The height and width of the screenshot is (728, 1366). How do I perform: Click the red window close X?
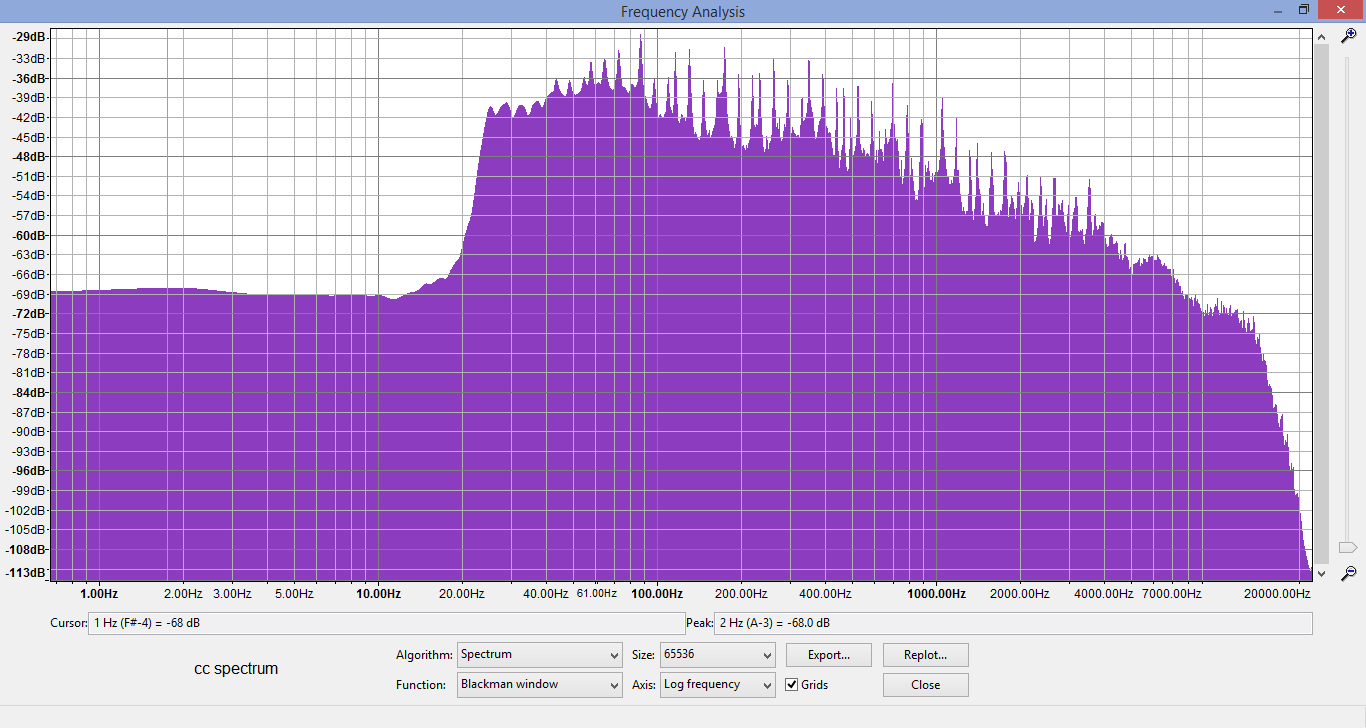(x=1340, y=9)
